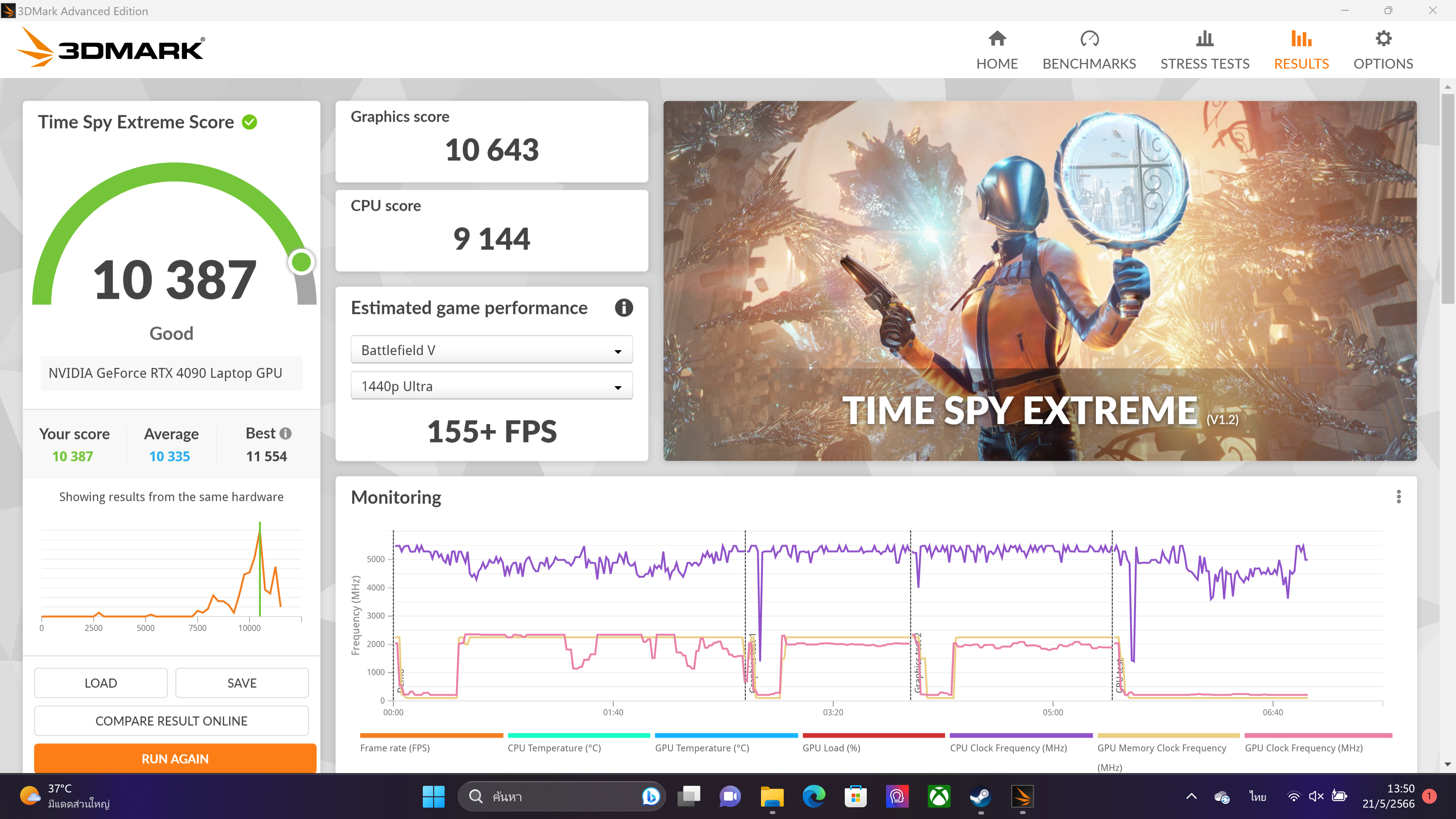Viewport: 1456px width, 819px height.
Task: Toggle CPU Temperature legend series
Action: point(579,743)
